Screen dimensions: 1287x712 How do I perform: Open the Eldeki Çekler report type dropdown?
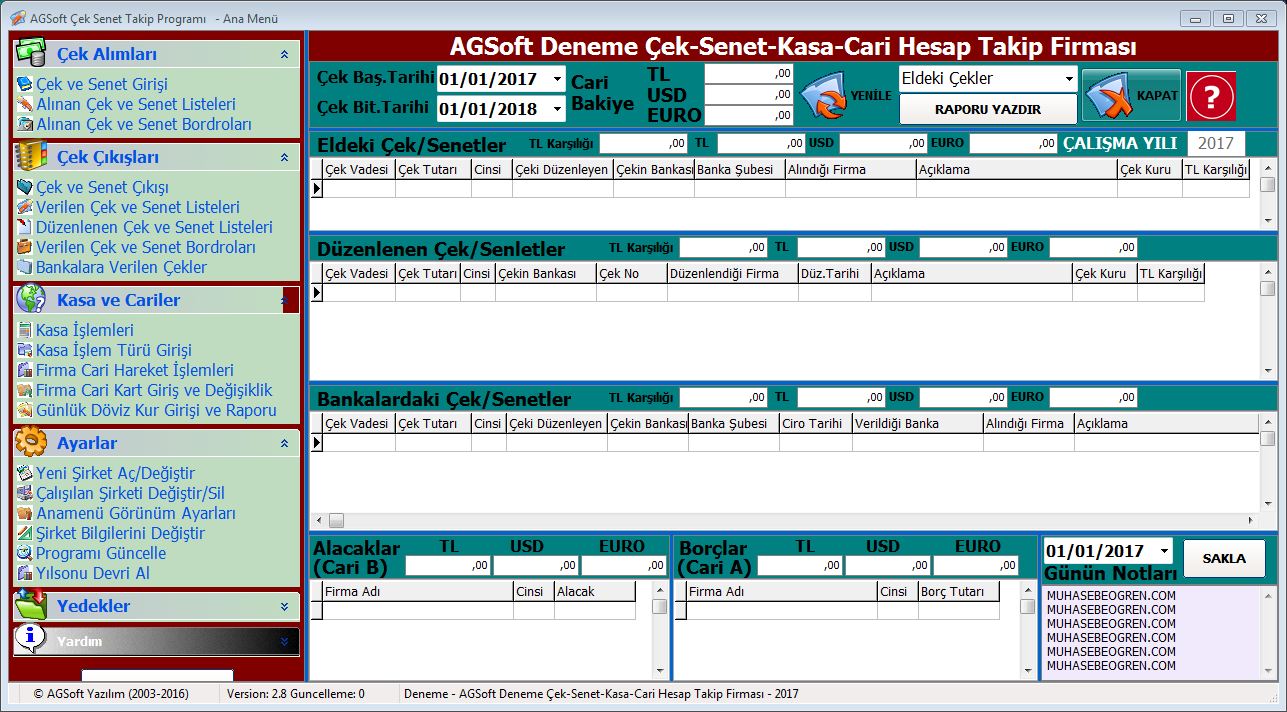[x=1069, y=79]
